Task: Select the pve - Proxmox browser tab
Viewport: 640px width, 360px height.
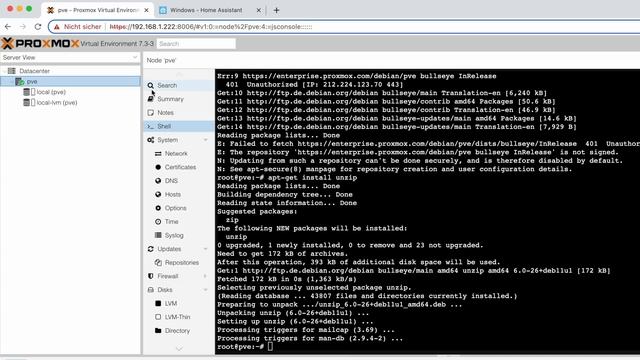Action: click(x=98, y=10)
